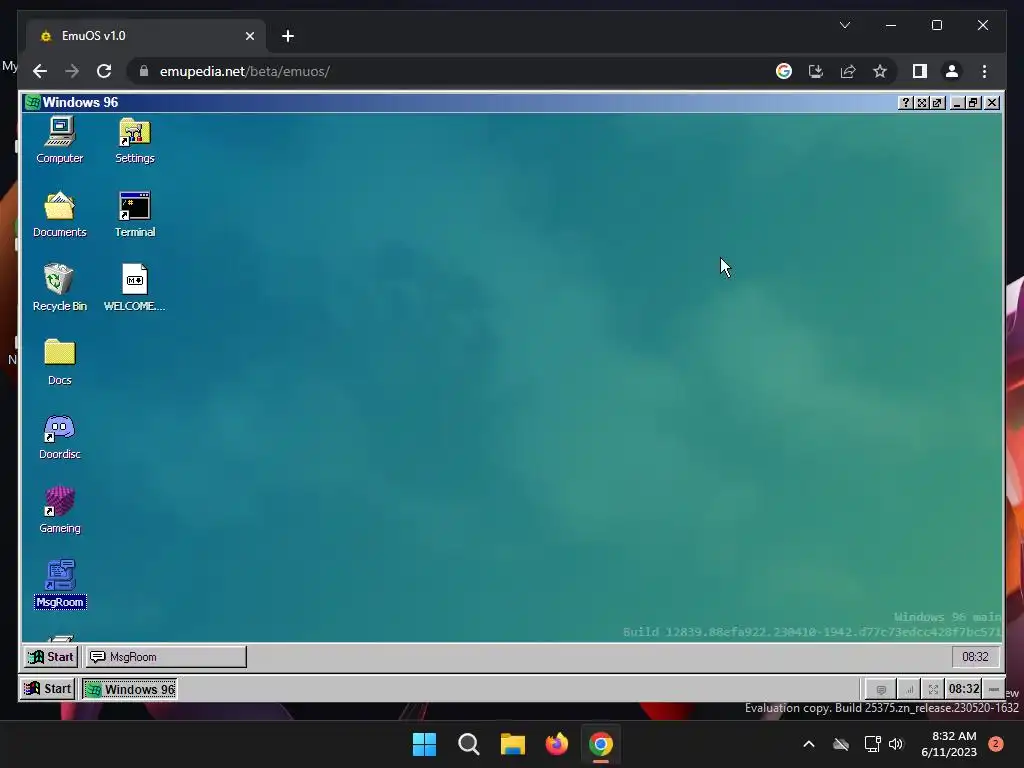Bookmark this page with star icon
Screen dimensions: 1024x768
click(x=880, y=71)
